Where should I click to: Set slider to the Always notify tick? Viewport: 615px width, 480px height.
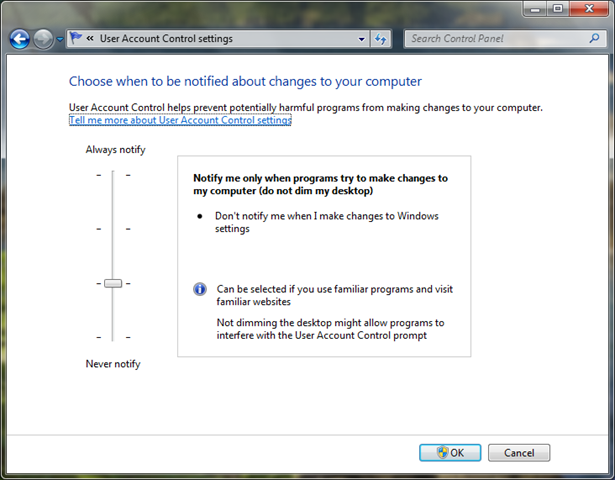113,175
